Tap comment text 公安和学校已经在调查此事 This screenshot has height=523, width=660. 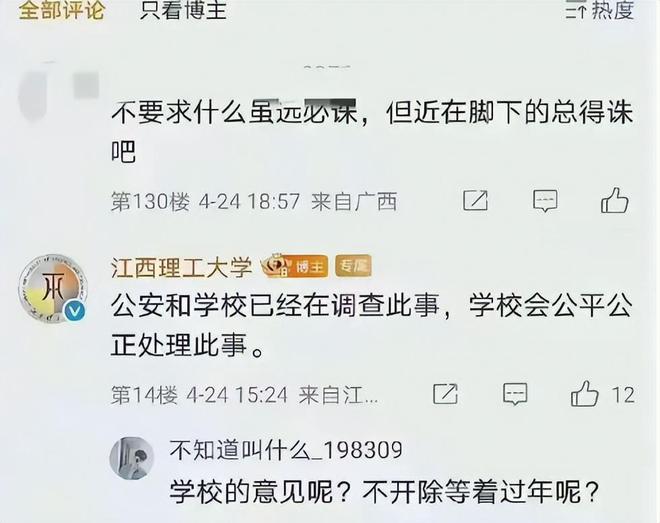[x=275, y=306]
